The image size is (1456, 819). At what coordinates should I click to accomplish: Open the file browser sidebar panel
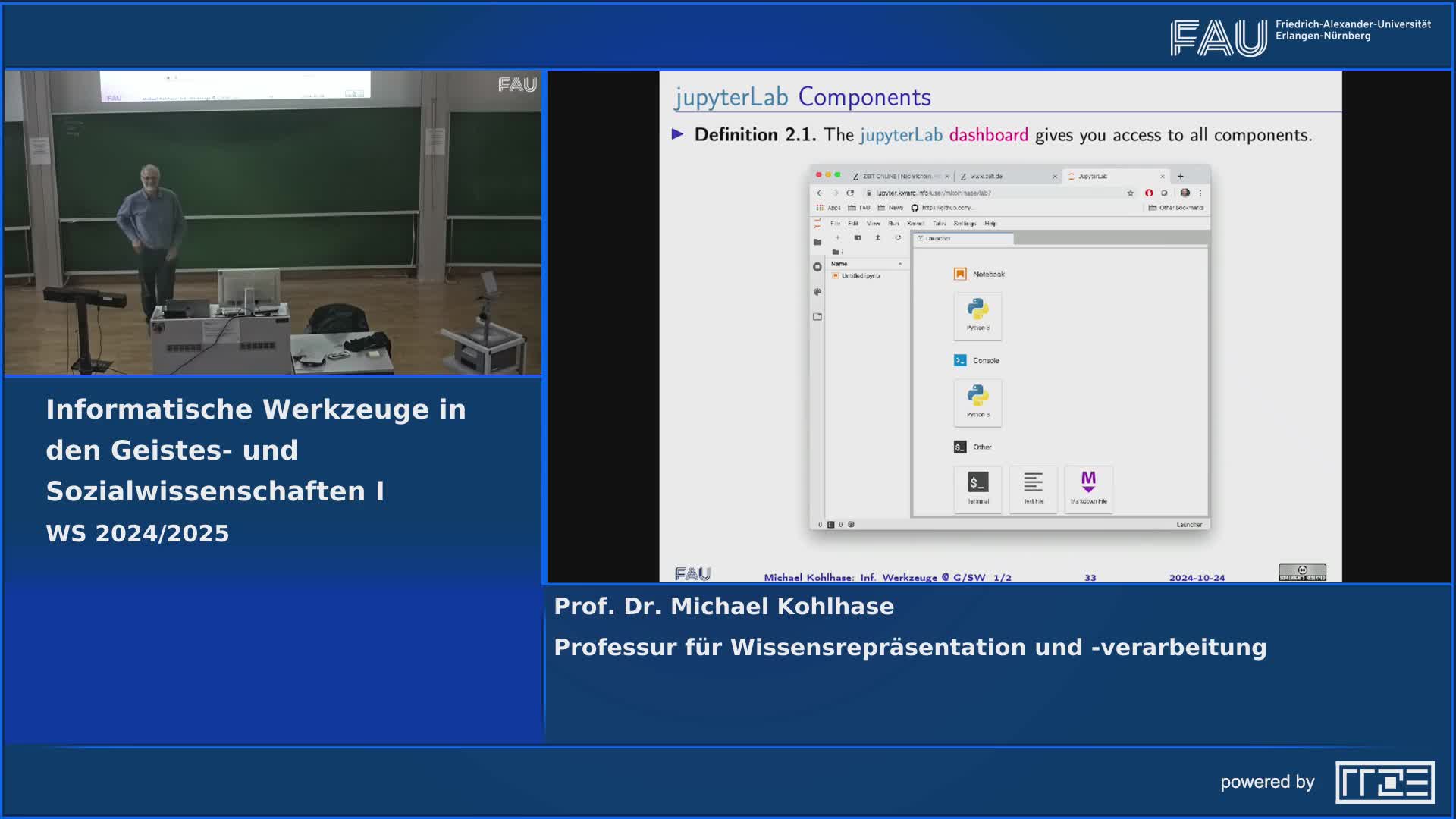click(817, 241)
